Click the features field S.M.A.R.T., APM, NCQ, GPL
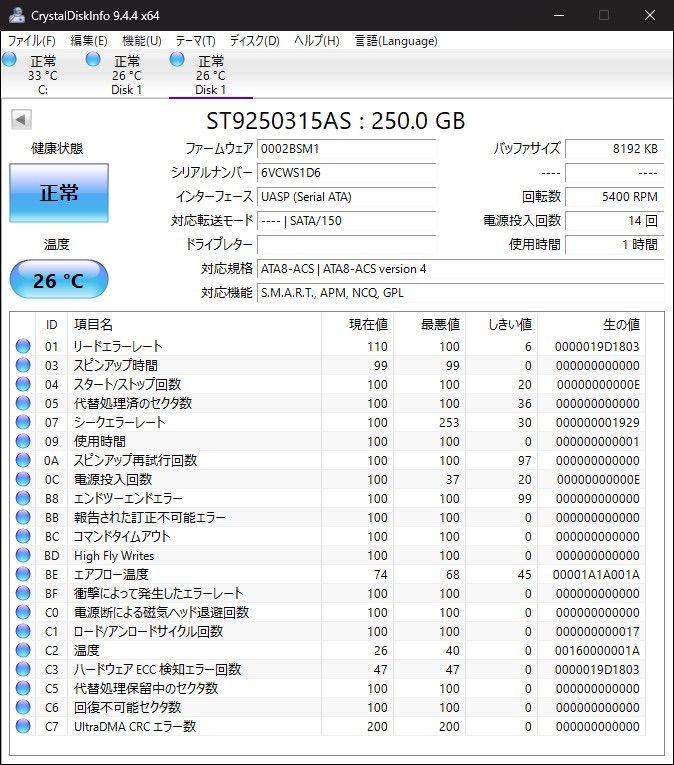This screenshot has height=765, width=674. pyautogui.click(x=460, y=293)
